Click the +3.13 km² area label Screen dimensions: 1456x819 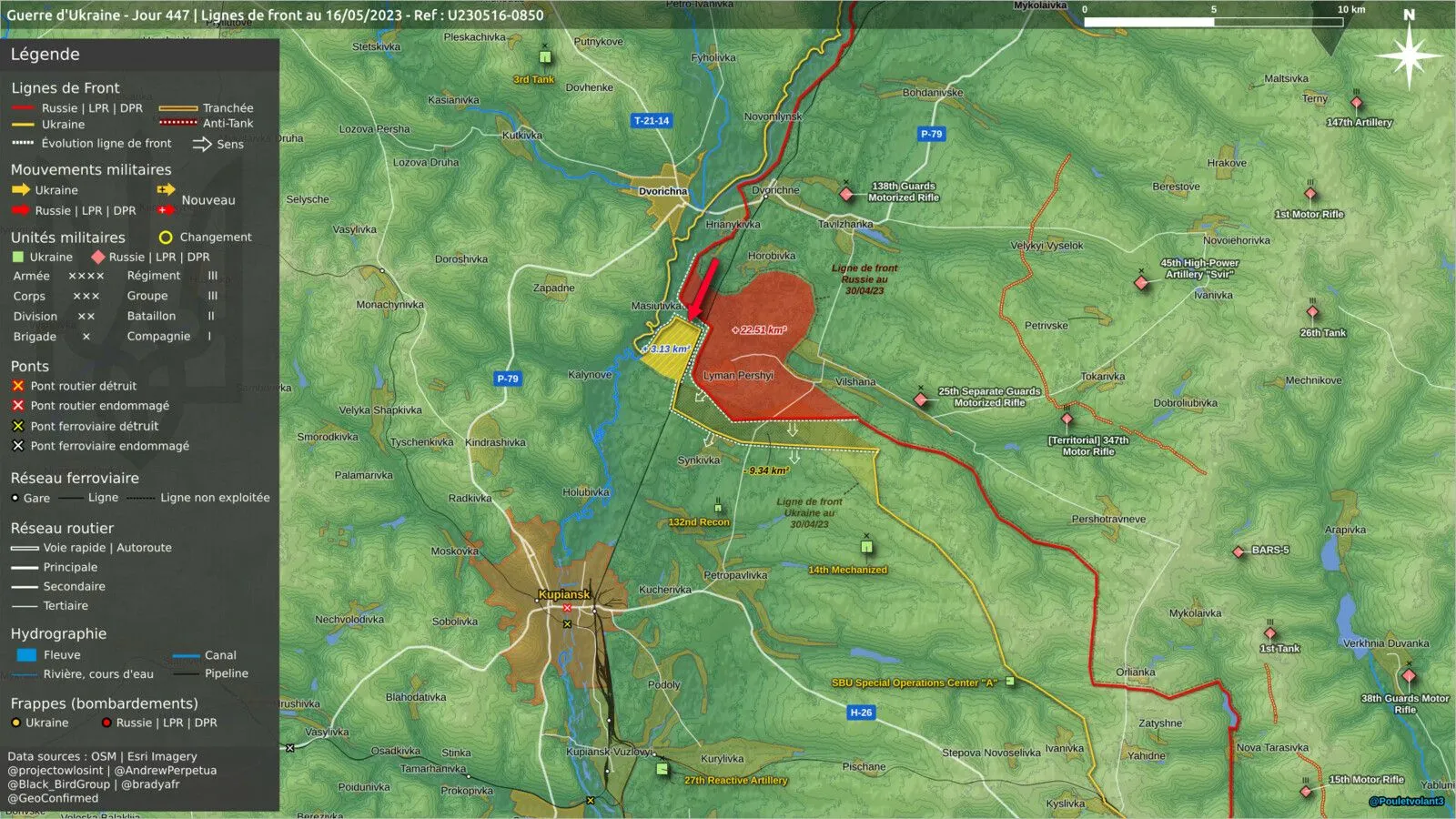pos(665,349)
